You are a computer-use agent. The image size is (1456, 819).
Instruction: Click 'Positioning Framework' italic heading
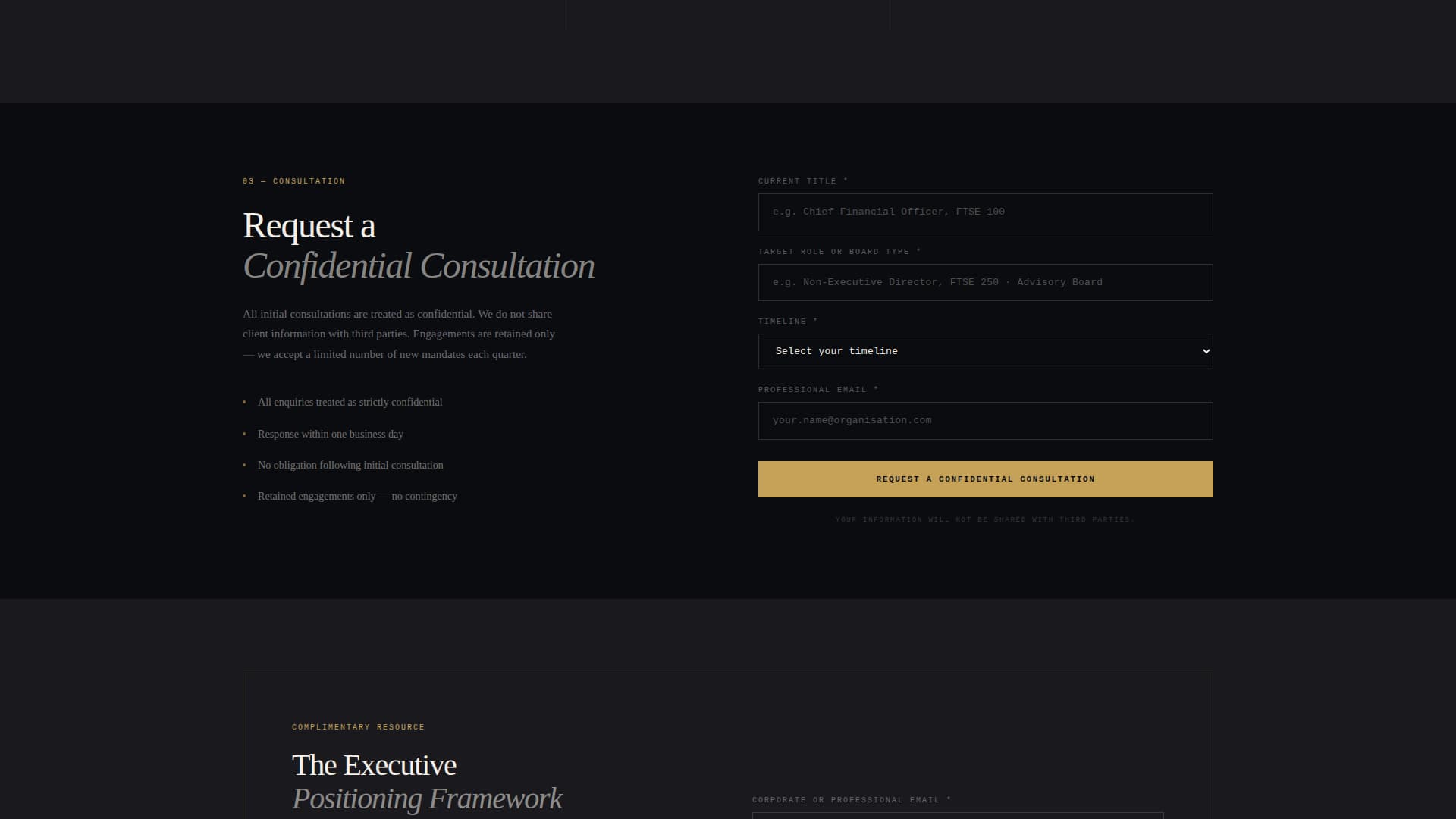tap(427, 799)
